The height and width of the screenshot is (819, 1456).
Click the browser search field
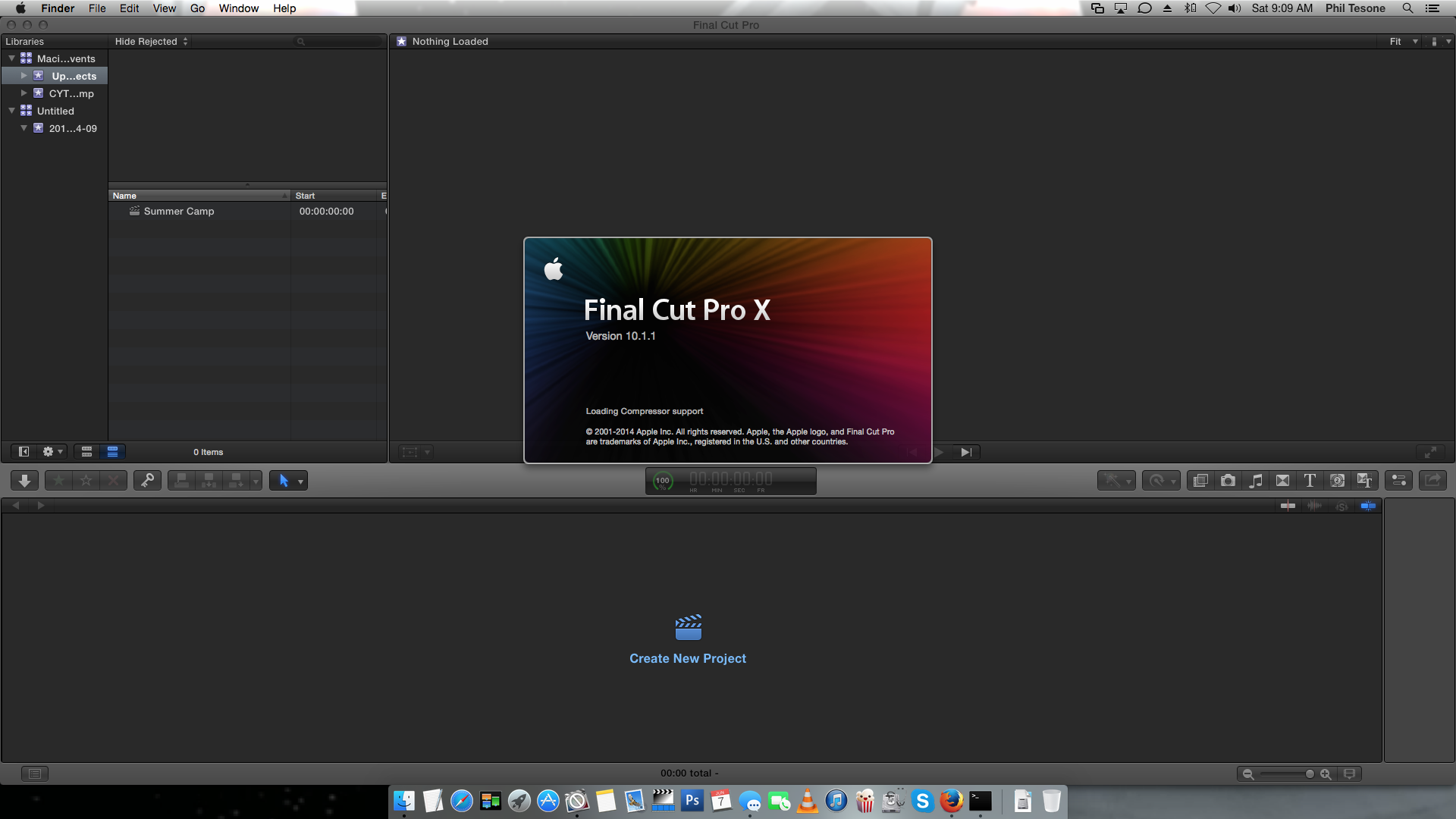click(338, 42)
